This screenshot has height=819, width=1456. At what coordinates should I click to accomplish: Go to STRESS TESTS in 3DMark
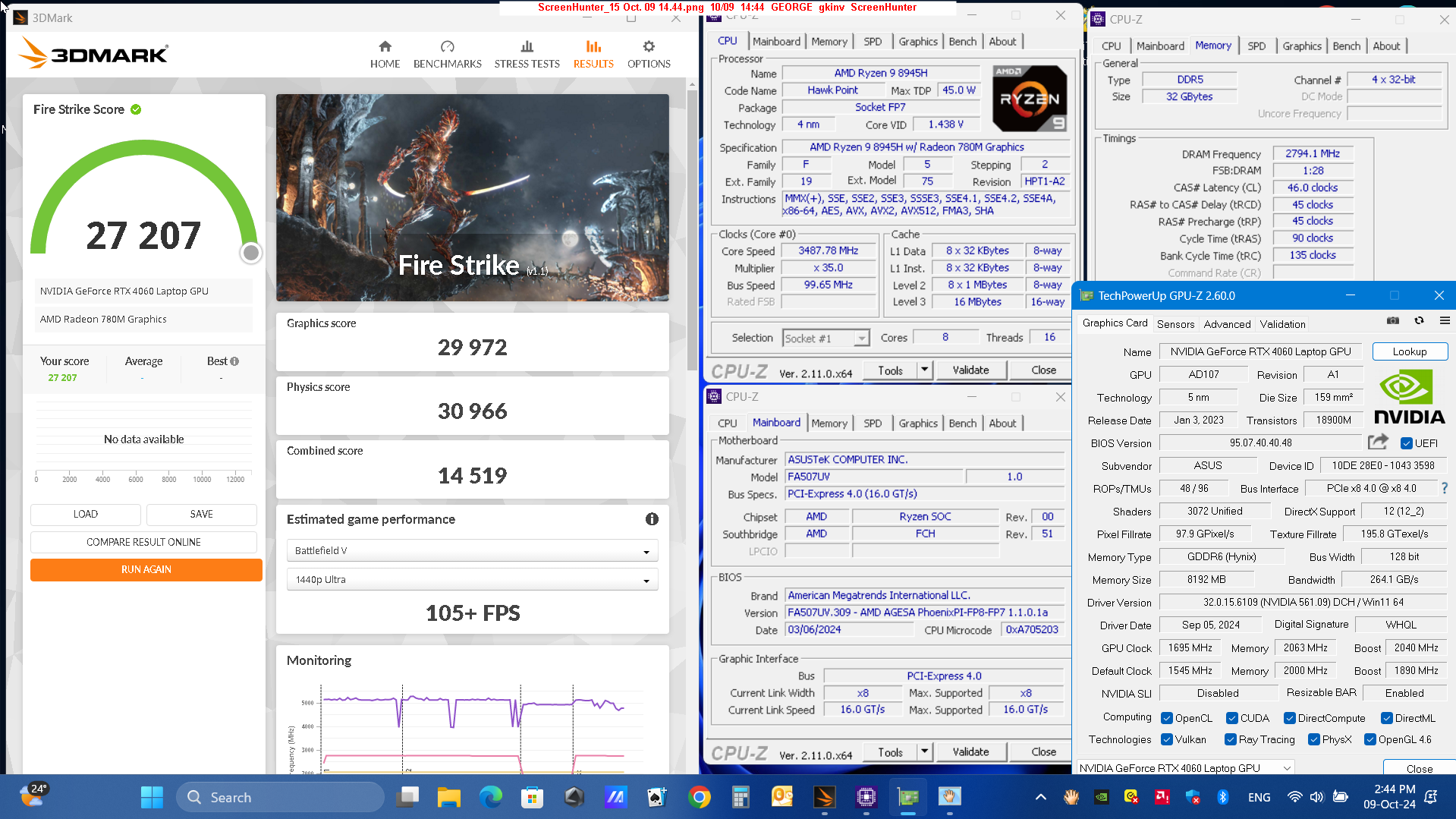[x=527, y=55]
